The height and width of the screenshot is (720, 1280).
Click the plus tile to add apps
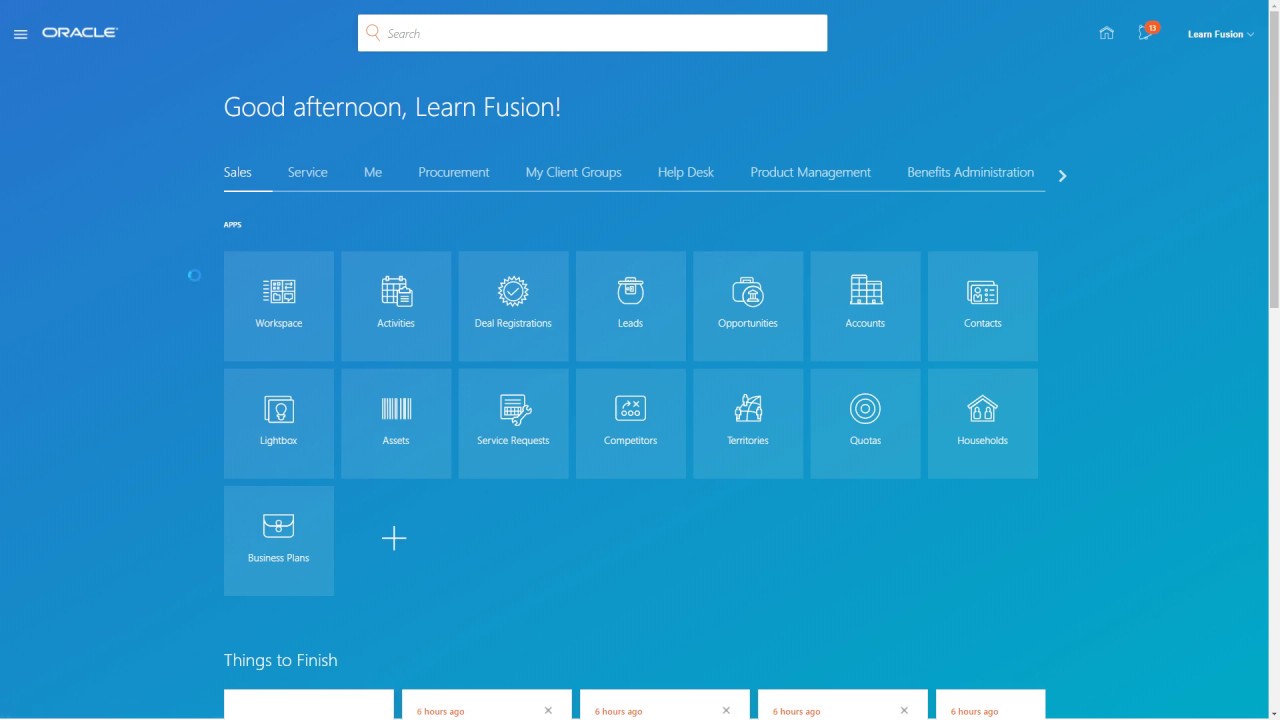[394, 538]
